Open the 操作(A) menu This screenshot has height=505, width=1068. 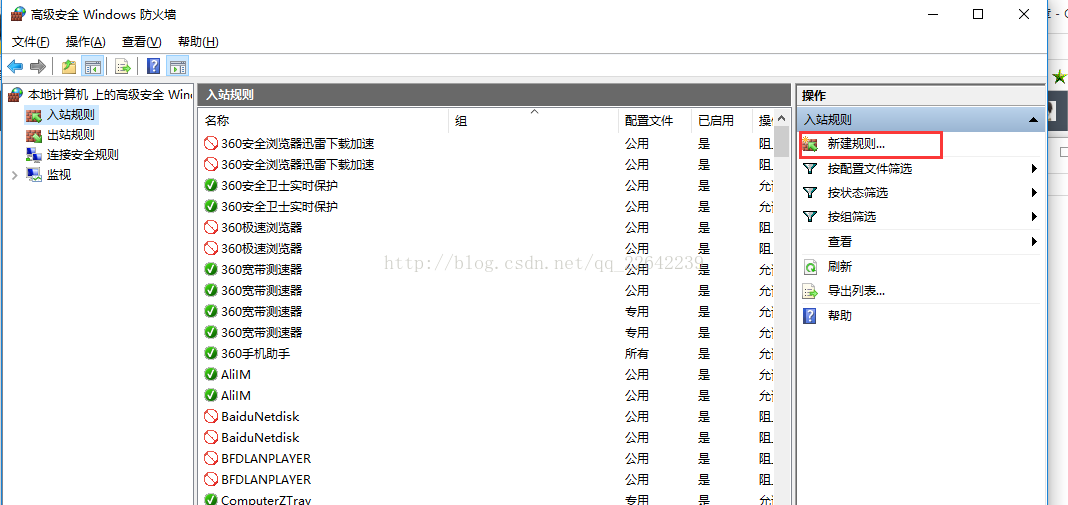click(x=86, y=42)
